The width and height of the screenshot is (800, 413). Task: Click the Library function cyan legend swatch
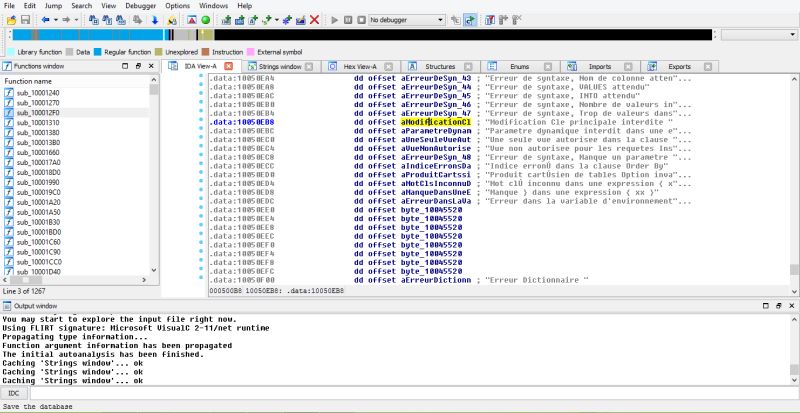tap(10, 52)
